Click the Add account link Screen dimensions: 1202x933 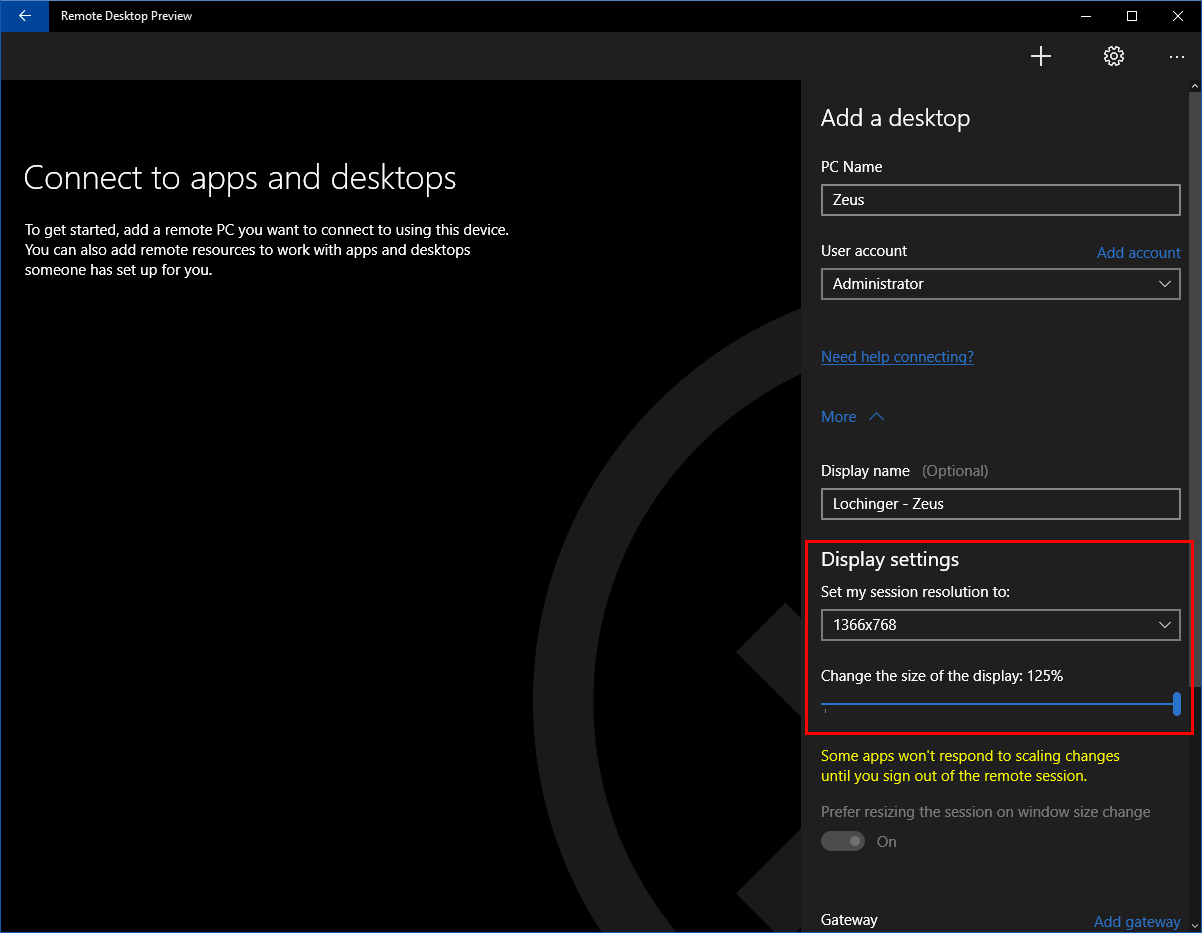click(1138, 253)
